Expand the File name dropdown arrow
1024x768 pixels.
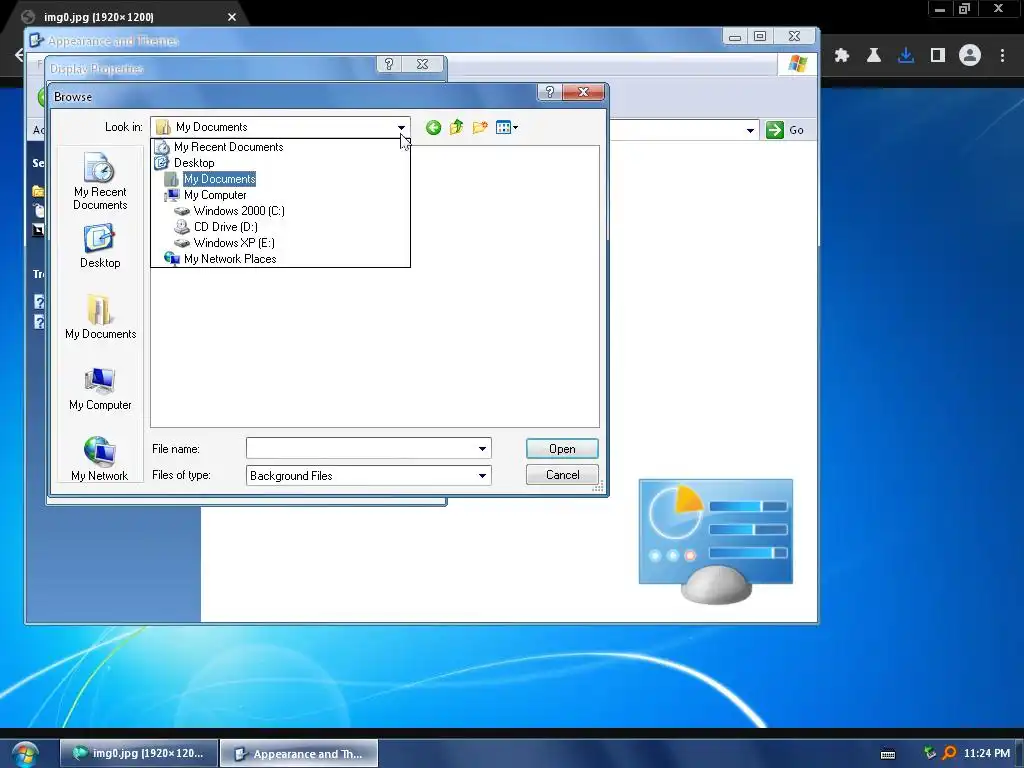click(x=482, y=449)
